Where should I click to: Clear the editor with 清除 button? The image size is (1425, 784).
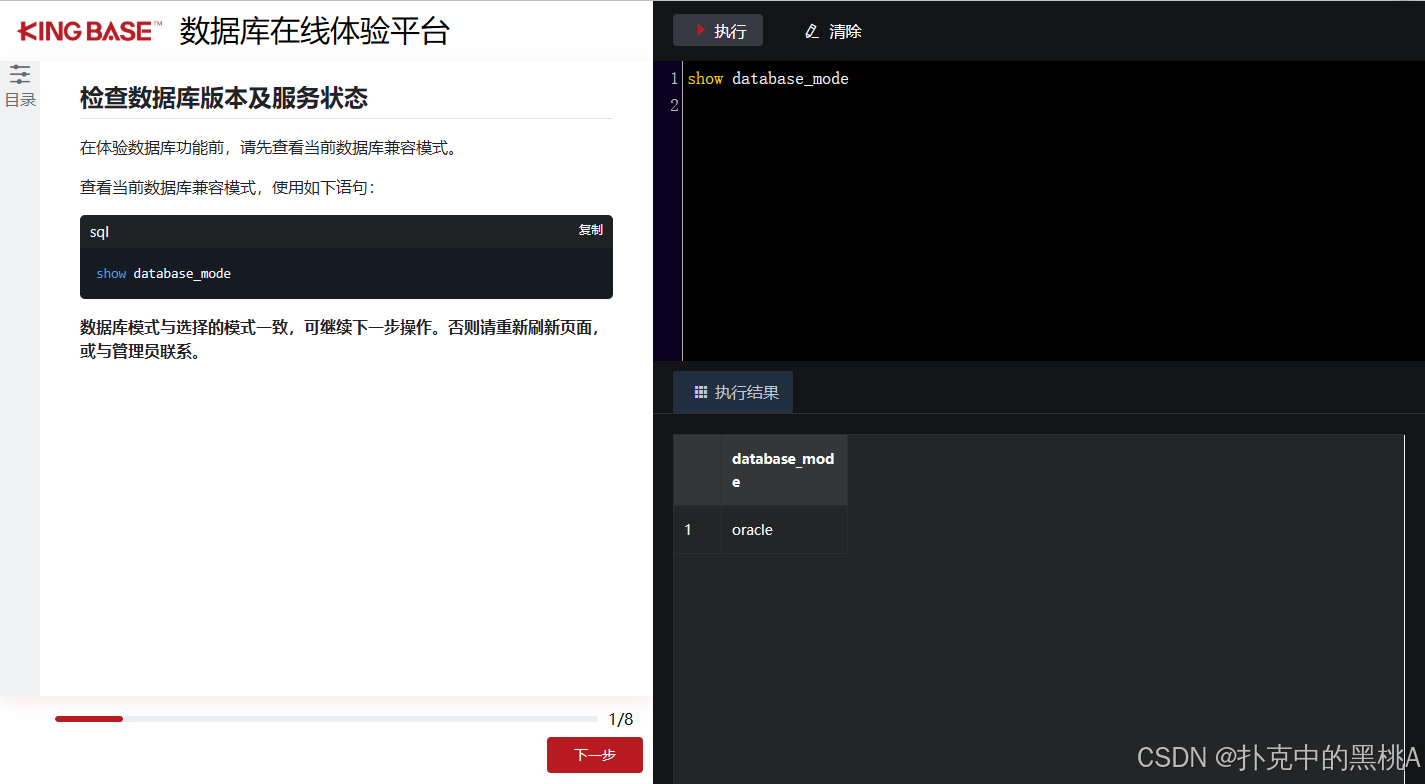click(833, 31)
